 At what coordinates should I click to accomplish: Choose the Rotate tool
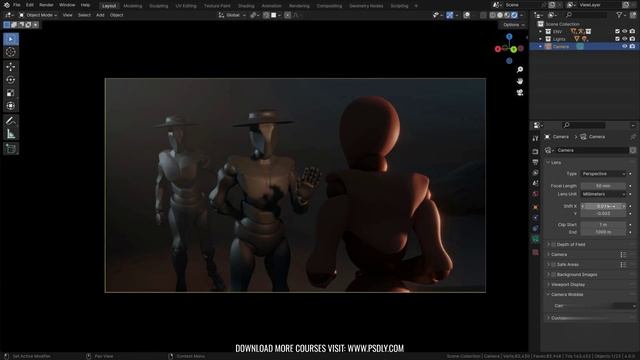[x=11, y=80]
